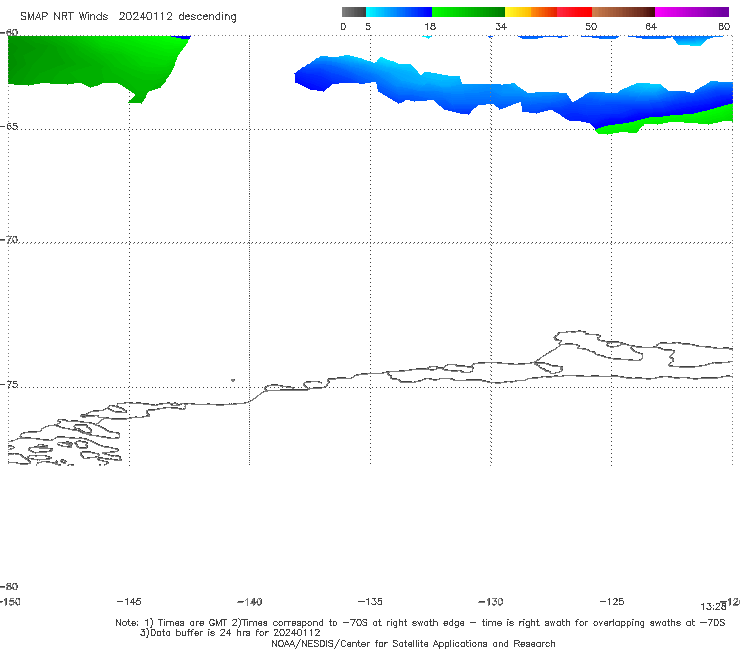740x650 pixels.
Task: Click the color bar label '18'
Action: tap(430, 27)
